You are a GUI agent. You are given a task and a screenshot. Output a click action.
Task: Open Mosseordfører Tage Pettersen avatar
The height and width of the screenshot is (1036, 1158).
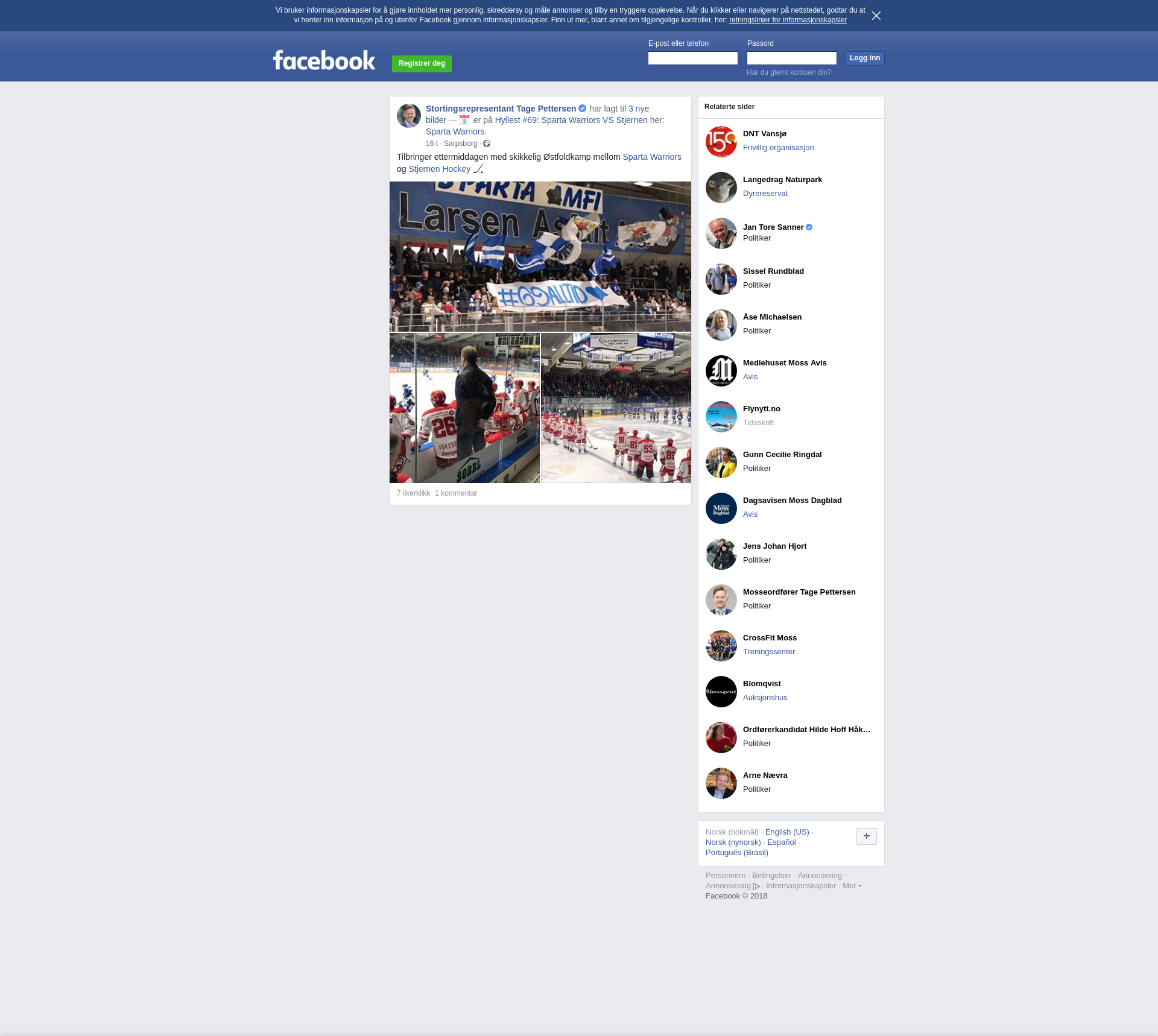click(x=721, y=600)
